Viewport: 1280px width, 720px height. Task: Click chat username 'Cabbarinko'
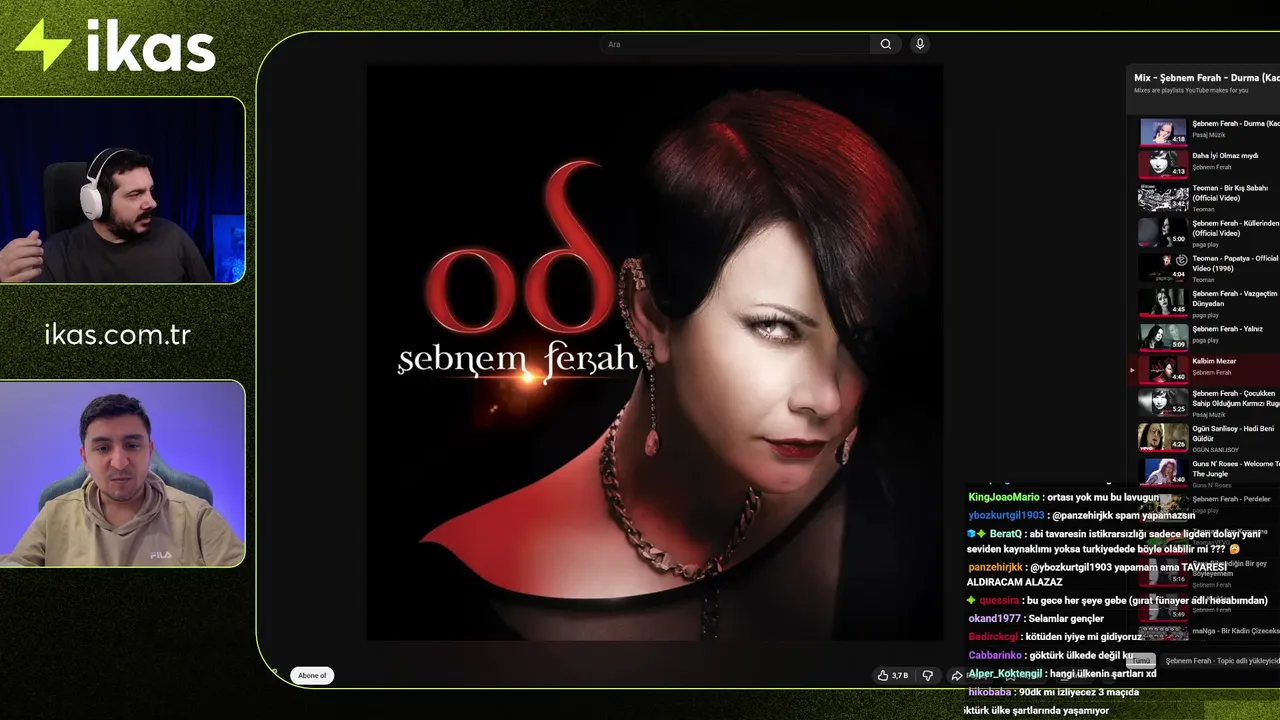click(995, 655)
